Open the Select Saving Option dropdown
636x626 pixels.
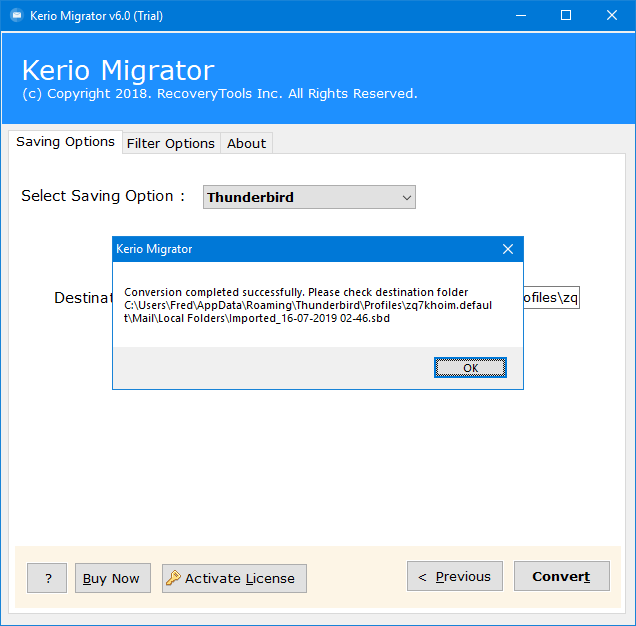[309, 197]
